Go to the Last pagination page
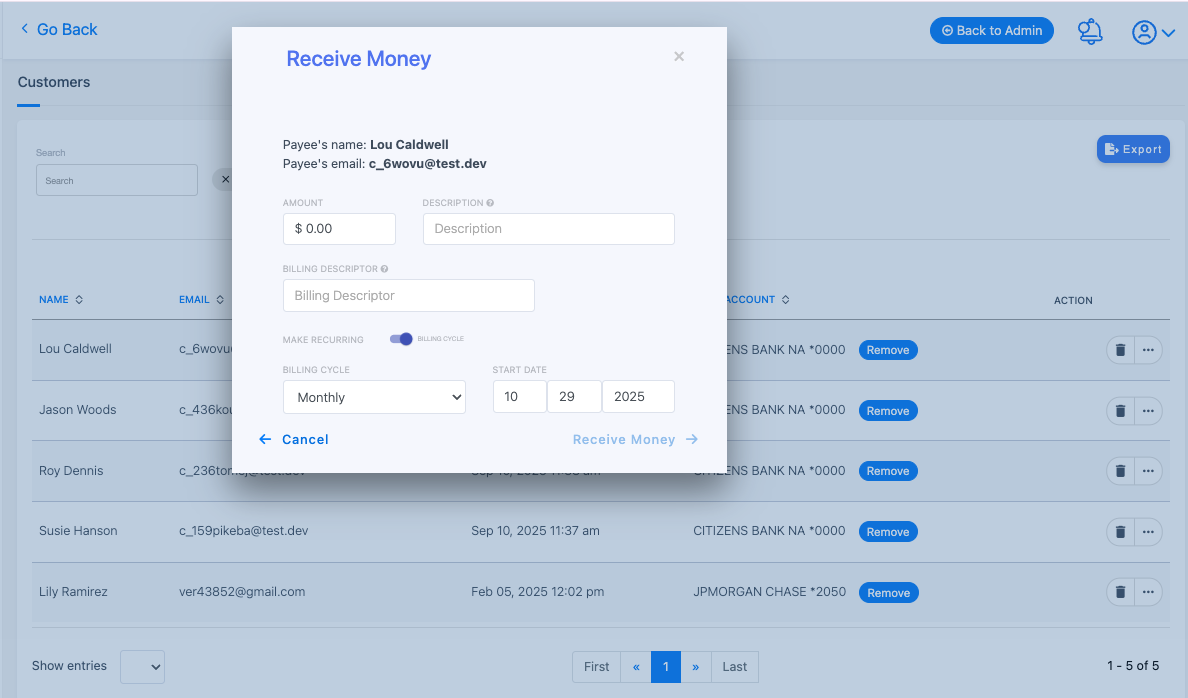Screen dimensions: 1188x698 pyautogui.click(x=734, y=667)
